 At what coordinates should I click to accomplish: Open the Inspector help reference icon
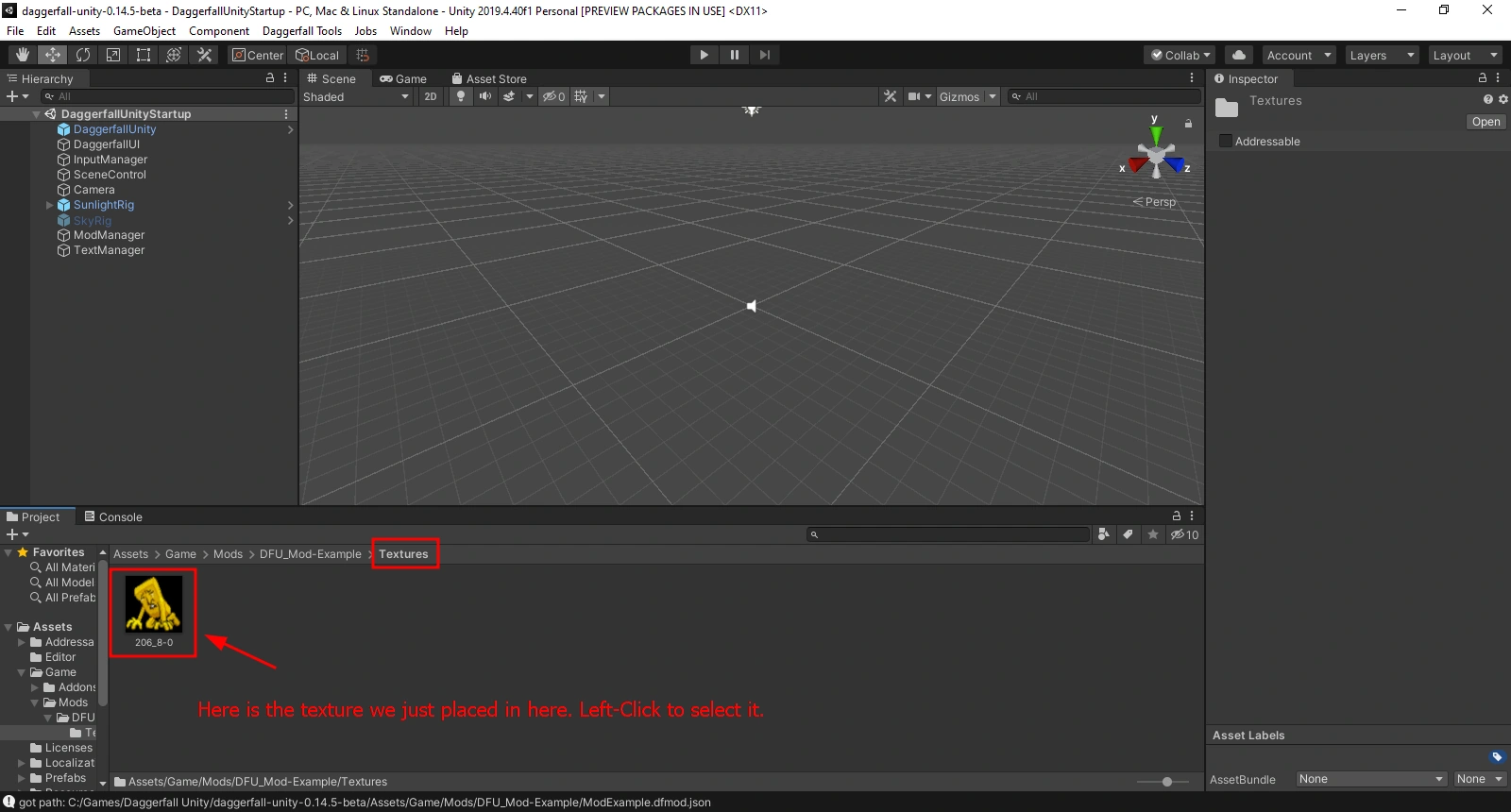(1488, 99)
